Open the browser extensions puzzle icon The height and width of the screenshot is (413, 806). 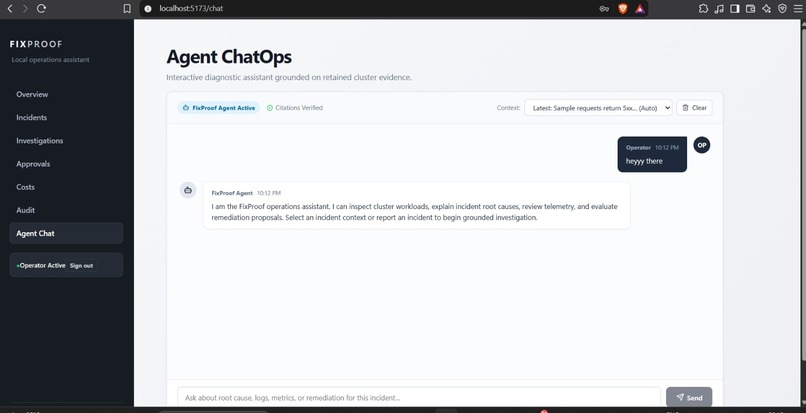(x=703, y=8)
